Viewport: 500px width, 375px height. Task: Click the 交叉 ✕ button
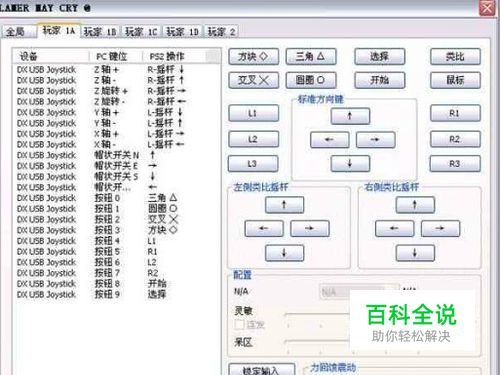tap(253, 80)
